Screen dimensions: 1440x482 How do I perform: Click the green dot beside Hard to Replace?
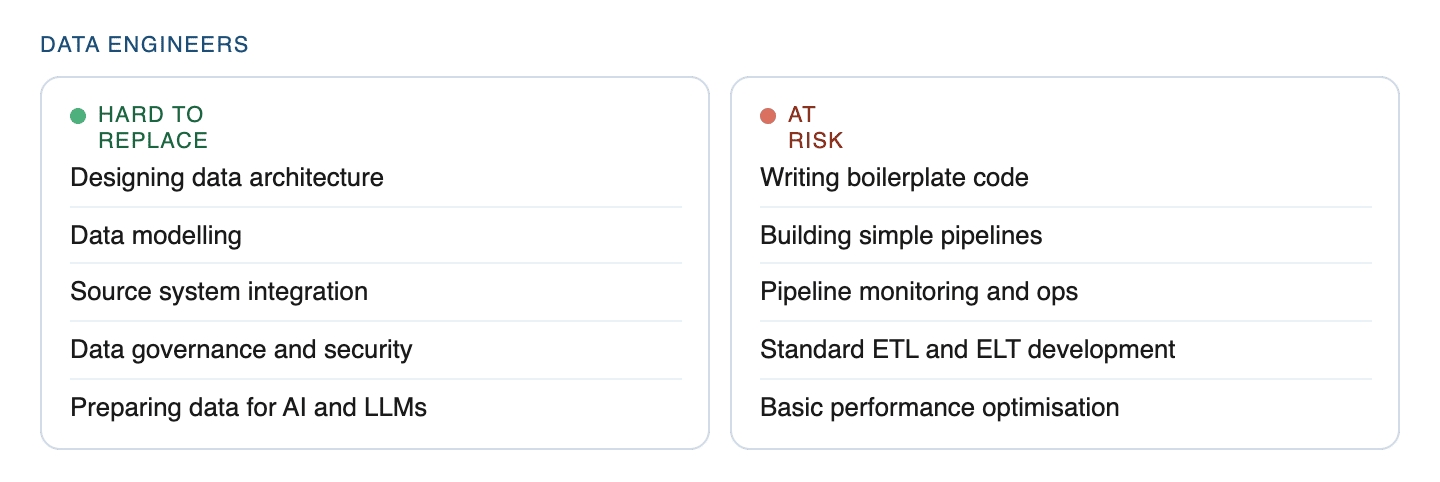point(78,116)
